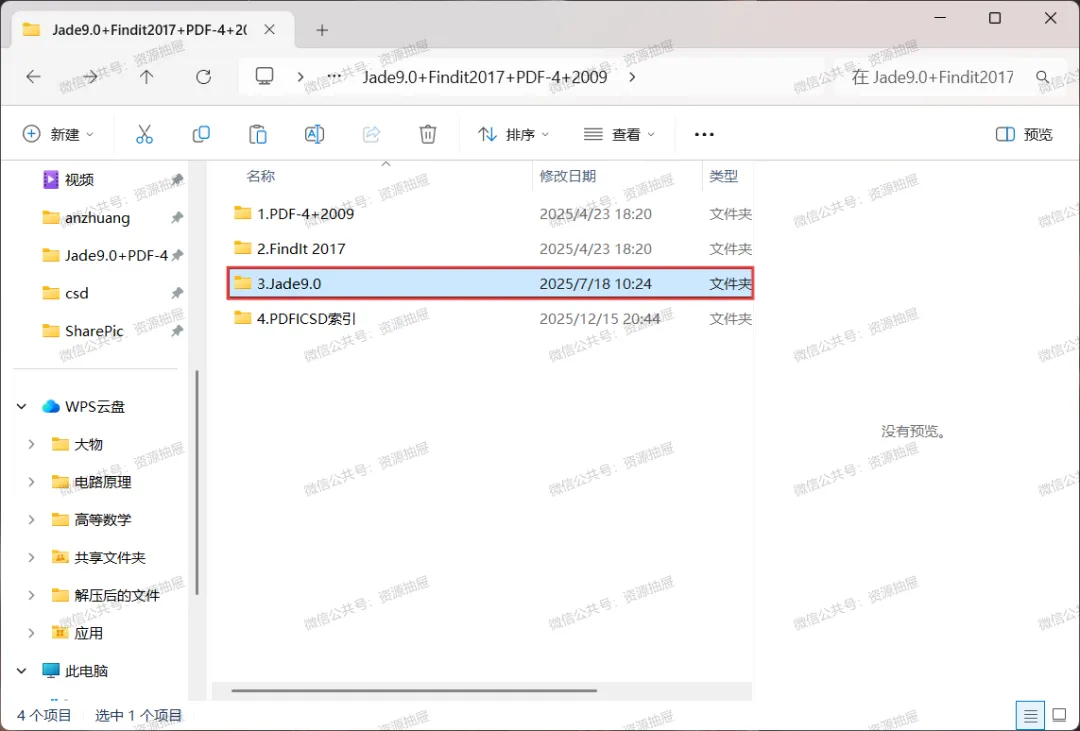Open the 排序 (Sort) dropdown
Viewport: 1080px width, 731px height.
[513, 134]
